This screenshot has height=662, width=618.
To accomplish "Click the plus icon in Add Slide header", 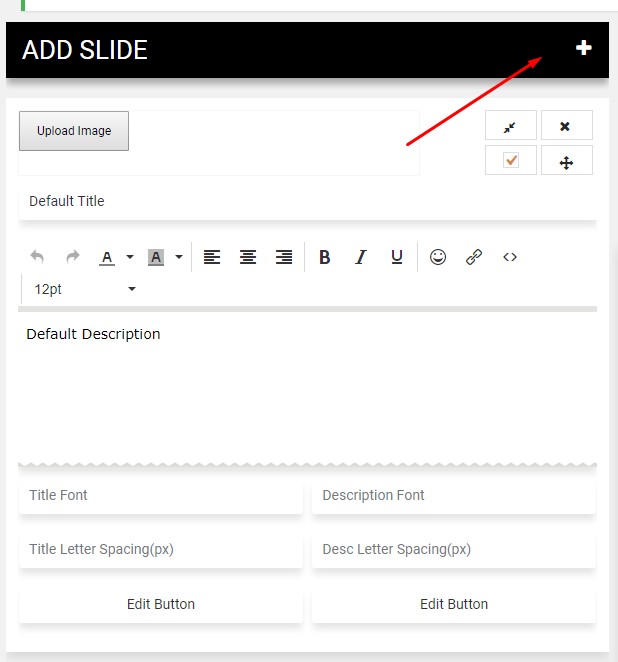I will coord(583,48).
